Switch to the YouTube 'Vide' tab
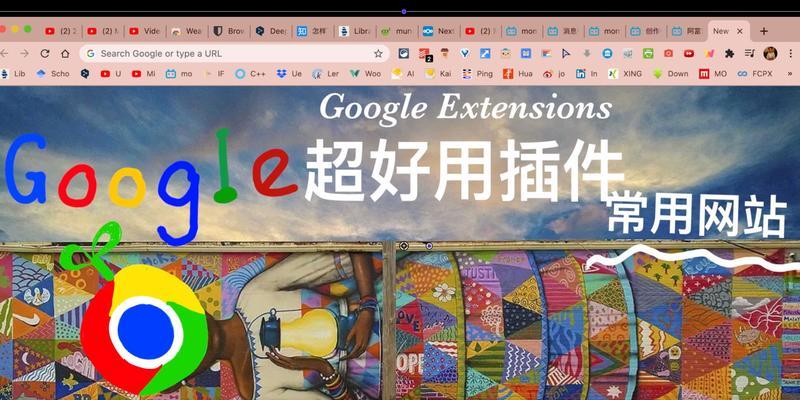800x400 pixels. coord(145,31)
